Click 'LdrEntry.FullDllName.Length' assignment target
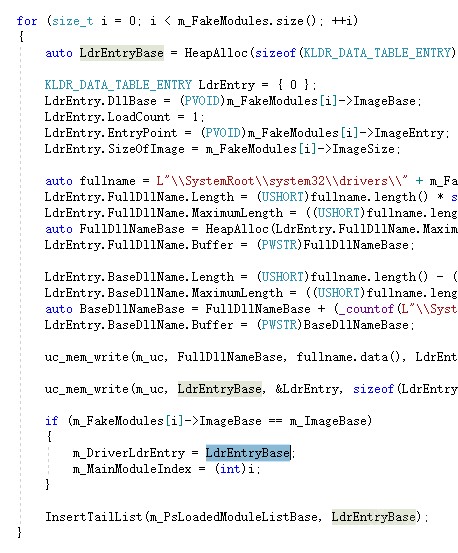The width and height of the screenshot is (458, 553). pyautogui.click(x=139, y=197)
